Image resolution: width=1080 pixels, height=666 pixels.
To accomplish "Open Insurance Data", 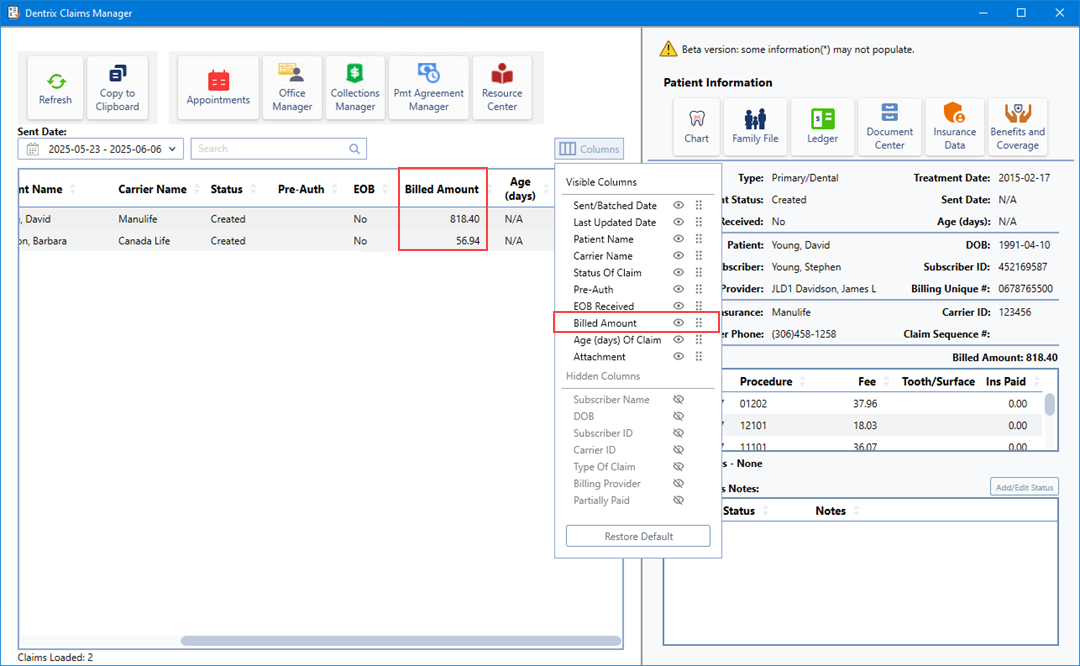I will pyautogui.click(x=954, y=126).
